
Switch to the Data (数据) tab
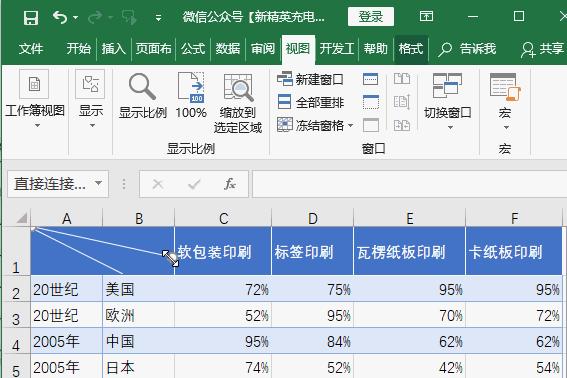[x=228, y=48]
